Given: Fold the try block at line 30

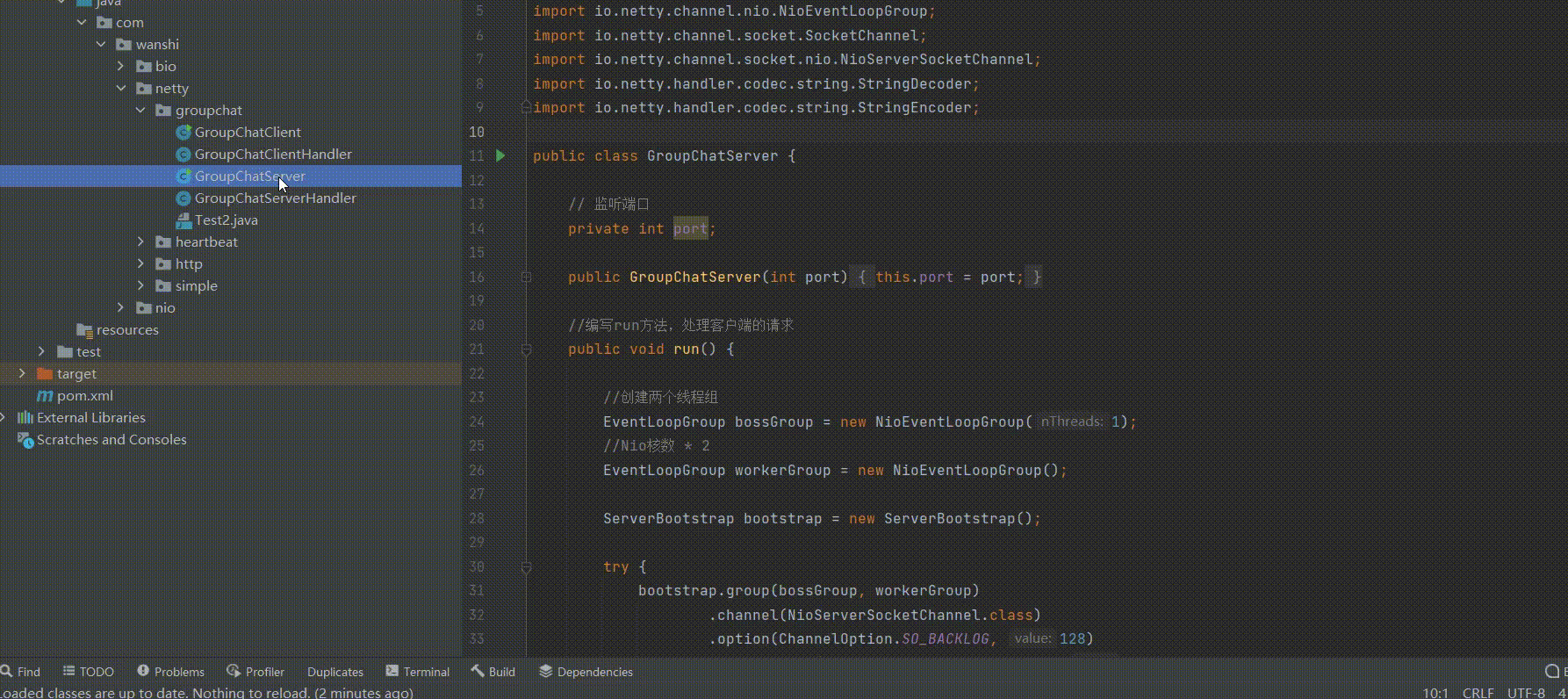Looking at the screenshot, I should 526,566.
